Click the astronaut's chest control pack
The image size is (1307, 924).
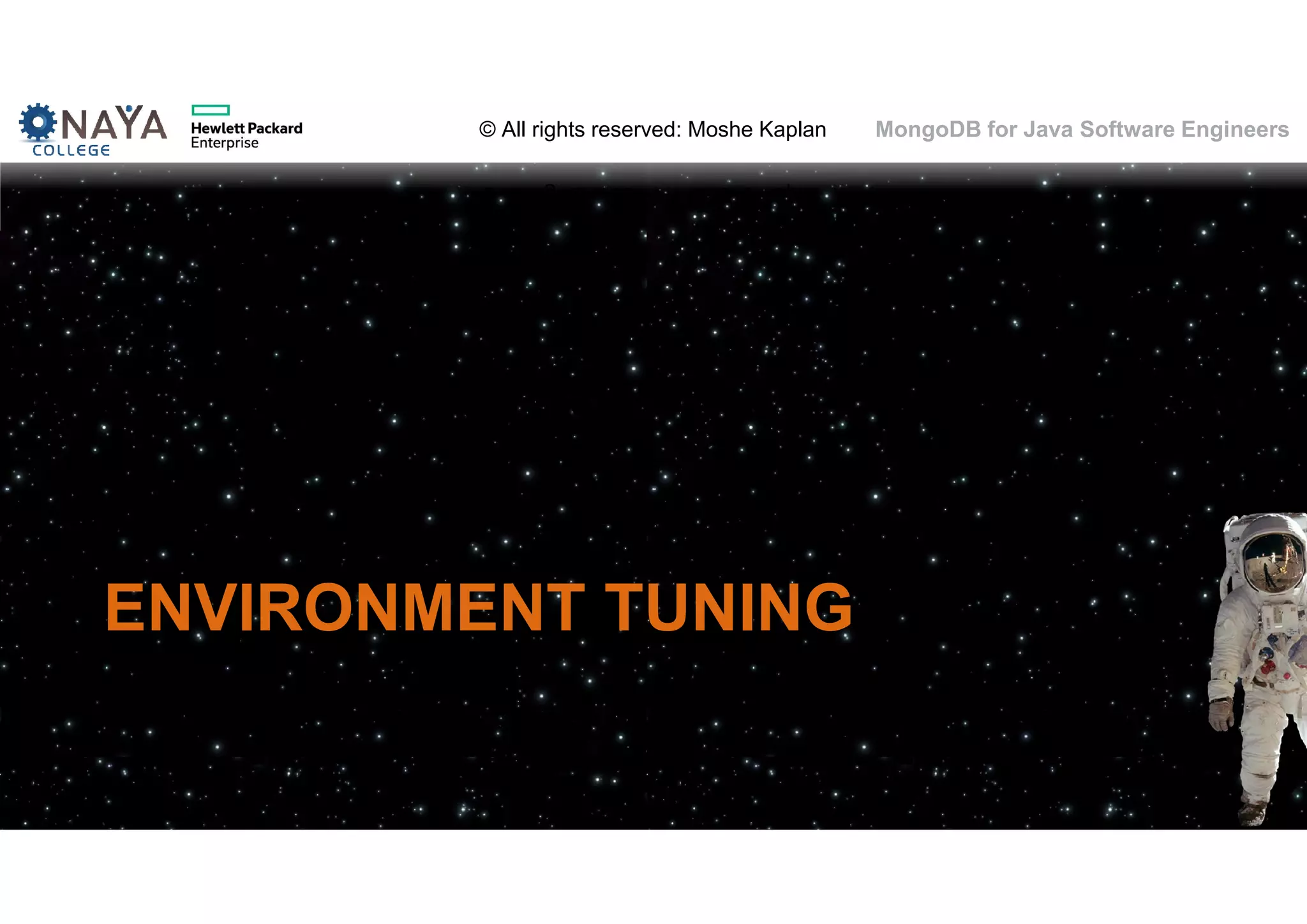pyautogui.click(x=1278, y=618)
